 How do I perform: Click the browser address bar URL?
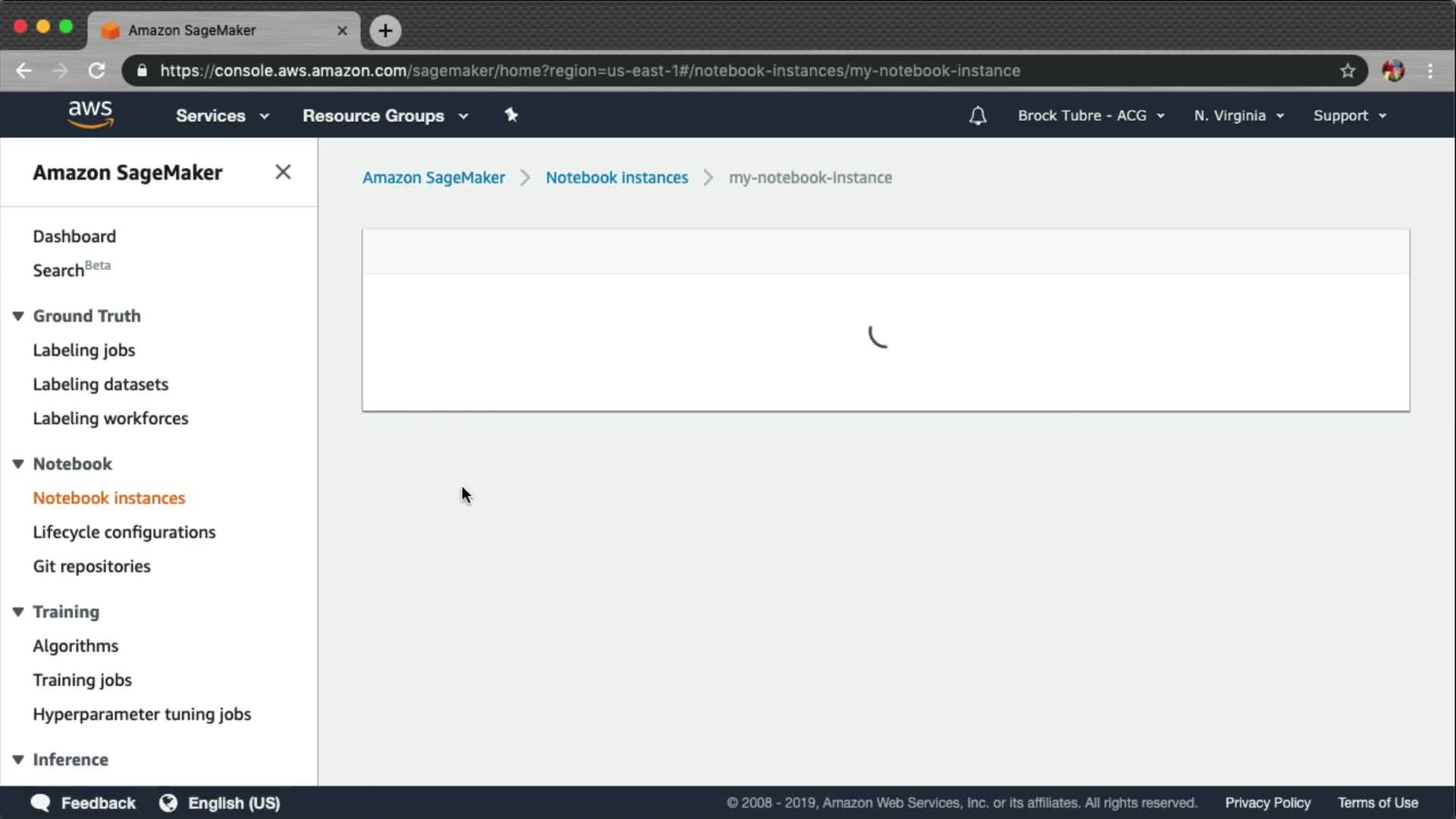pyautogui.click(x=590, y=71)
